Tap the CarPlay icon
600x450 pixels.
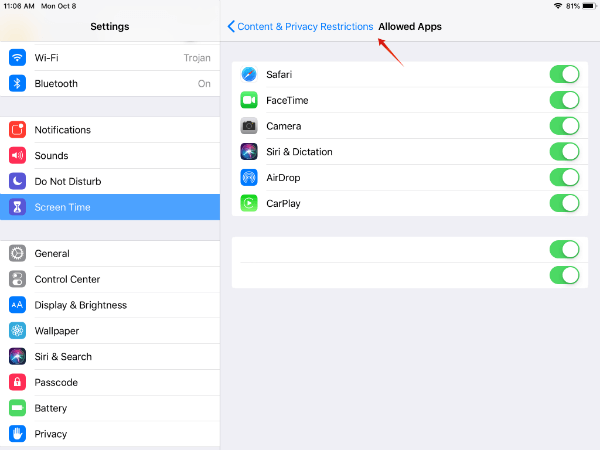click(x=249, y=203)
